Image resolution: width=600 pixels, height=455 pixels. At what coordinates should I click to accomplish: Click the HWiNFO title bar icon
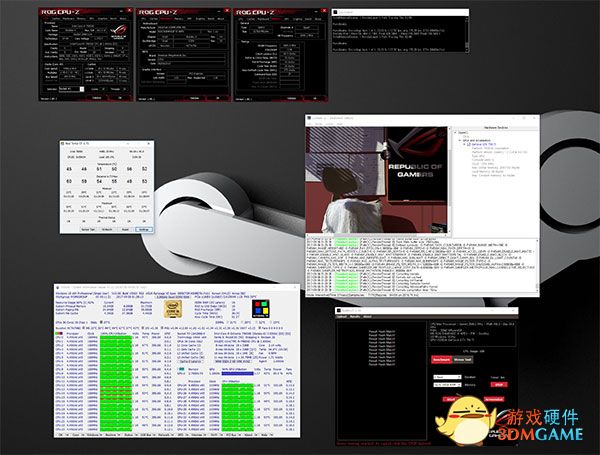point(57,287)
